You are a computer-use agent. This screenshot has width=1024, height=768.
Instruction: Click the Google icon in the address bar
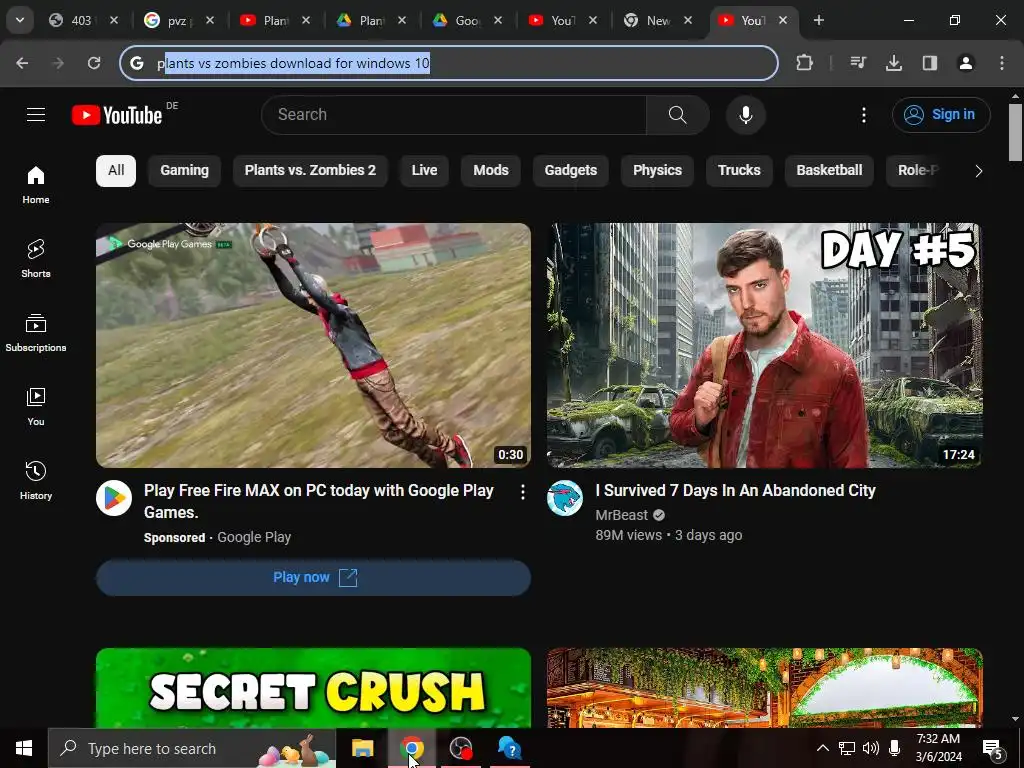click(136, 63)
